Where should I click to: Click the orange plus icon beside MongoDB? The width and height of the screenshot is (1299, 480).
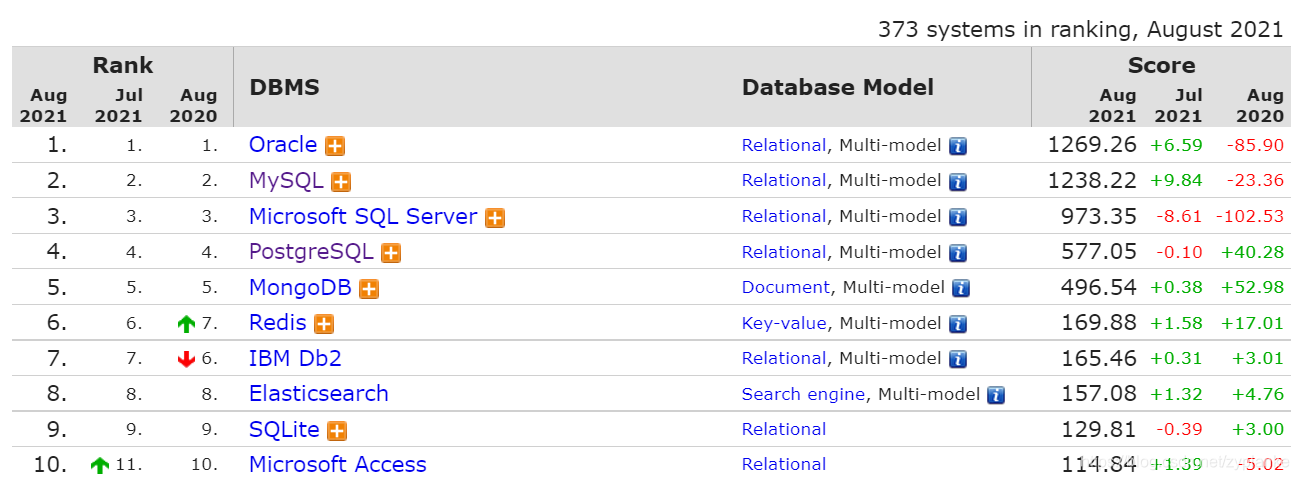coord(369,289)
